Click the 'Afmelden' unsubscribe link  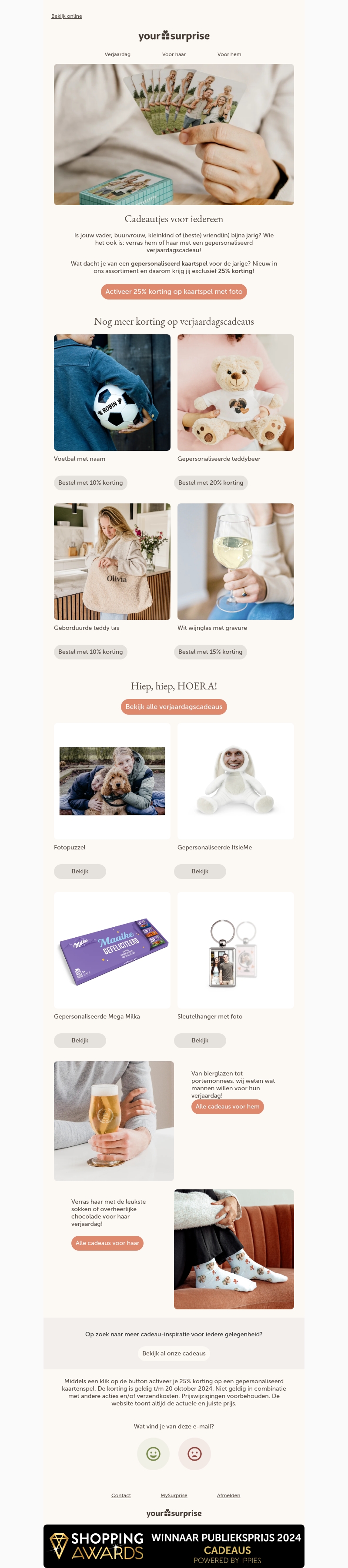228,1495
